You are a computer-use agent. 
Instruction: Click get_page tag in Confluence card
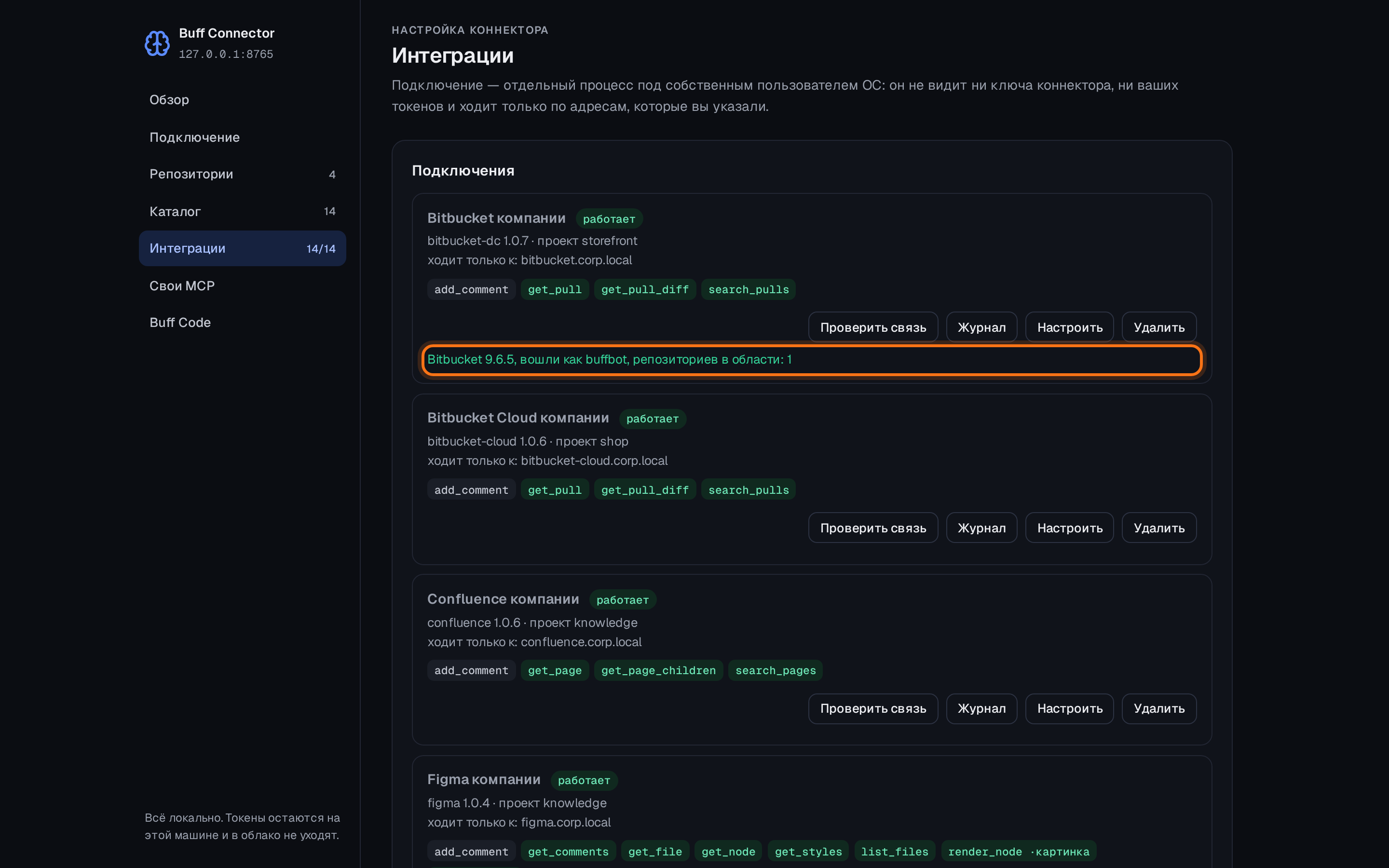[555, 670]
